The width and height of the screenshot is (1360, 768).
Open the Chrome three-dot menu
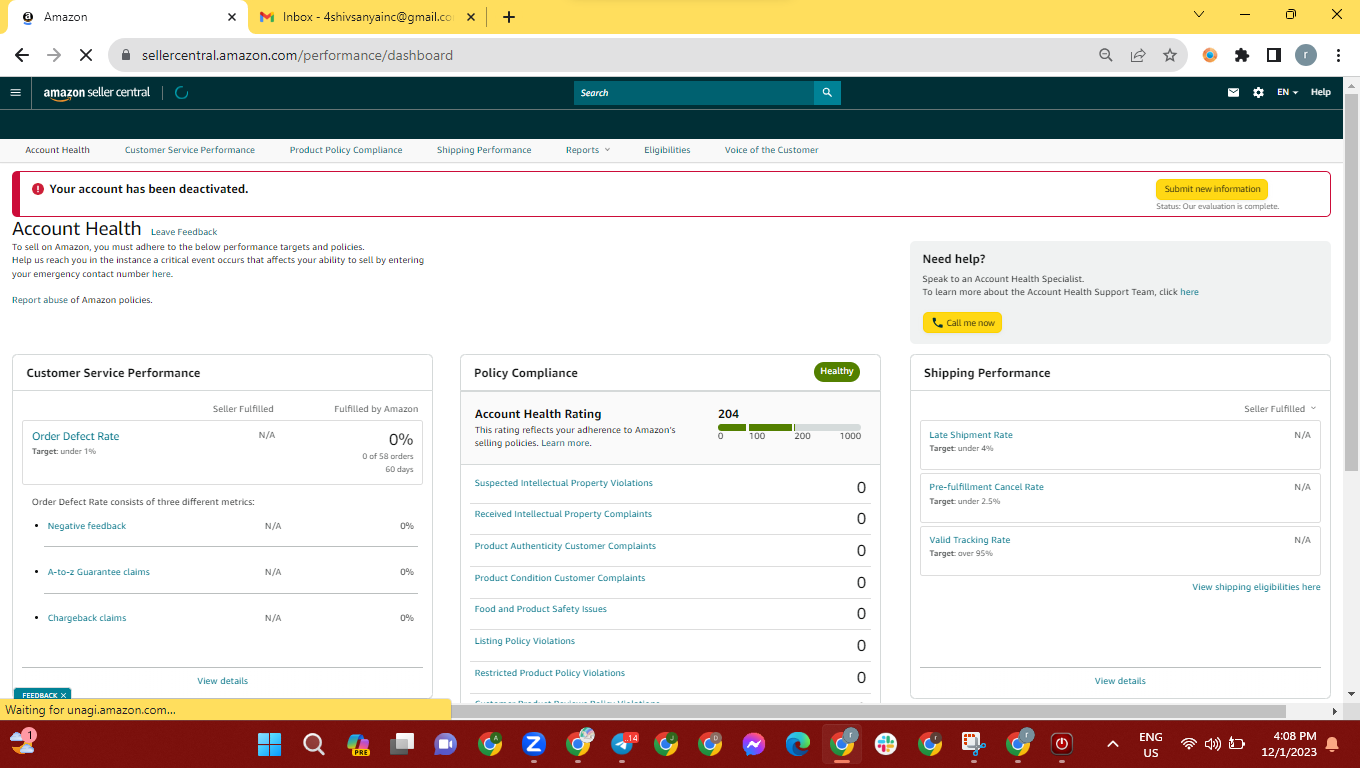(1338, 55)
